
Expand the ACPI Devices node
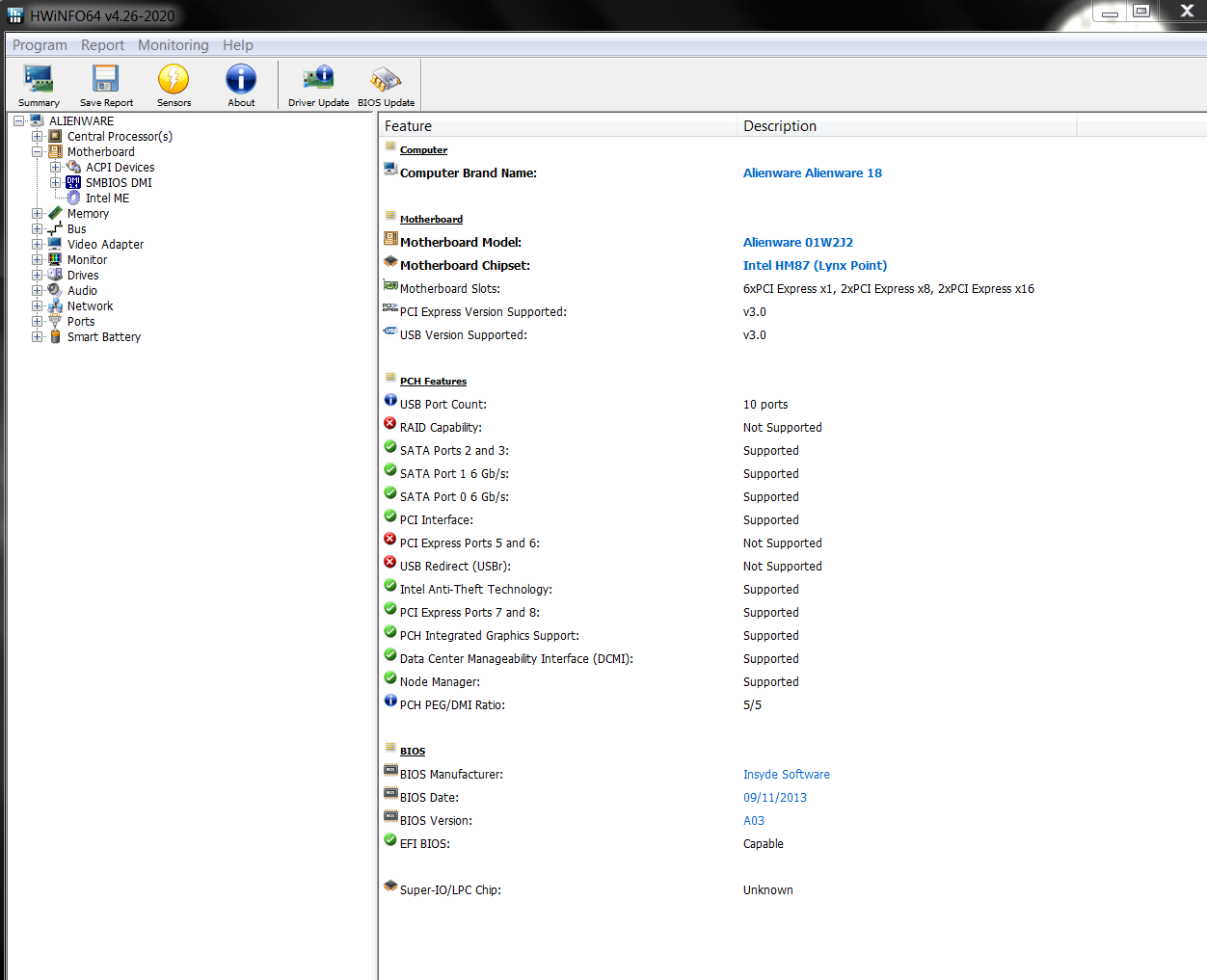[55, 167]
